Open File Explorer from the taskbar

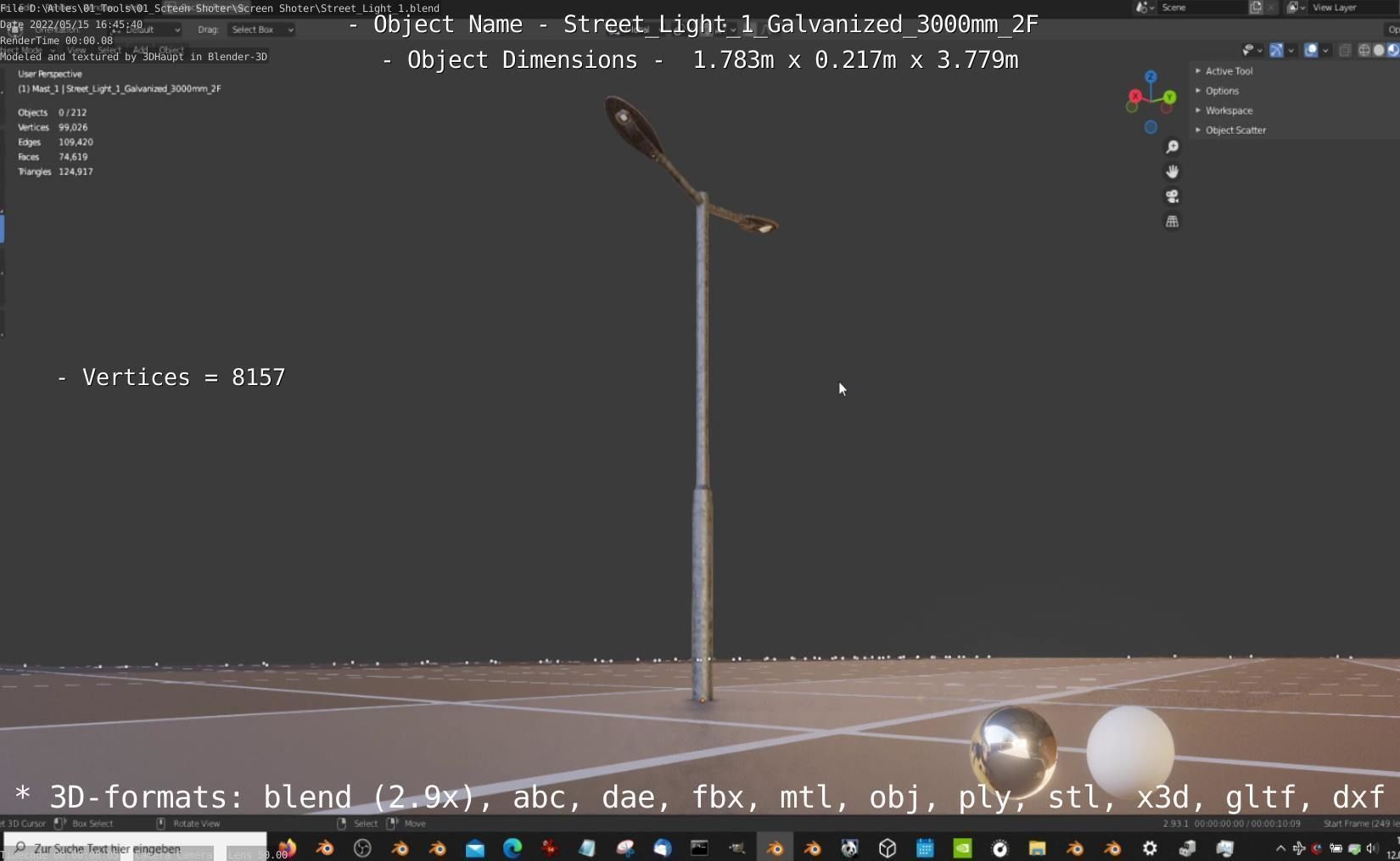pos(1037,848)
